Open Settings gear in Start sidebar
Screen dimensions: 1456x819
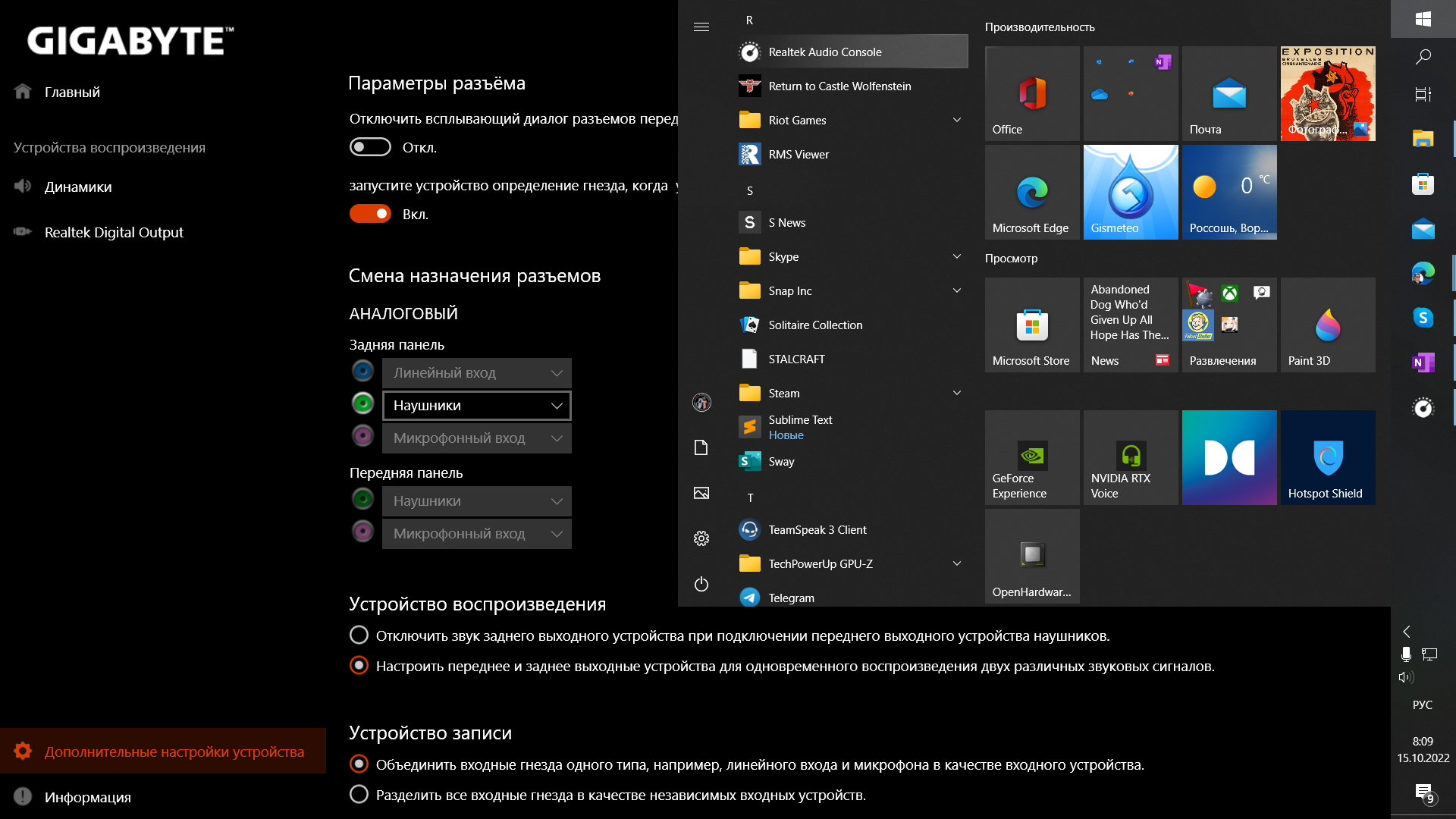(x=701, y=538)
